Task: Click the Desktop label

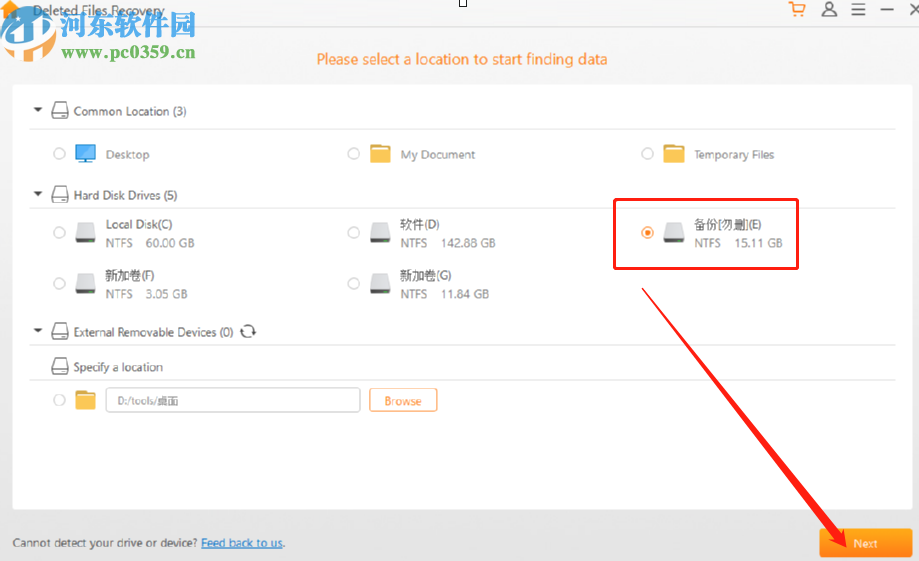Action: tap(128, 155)
